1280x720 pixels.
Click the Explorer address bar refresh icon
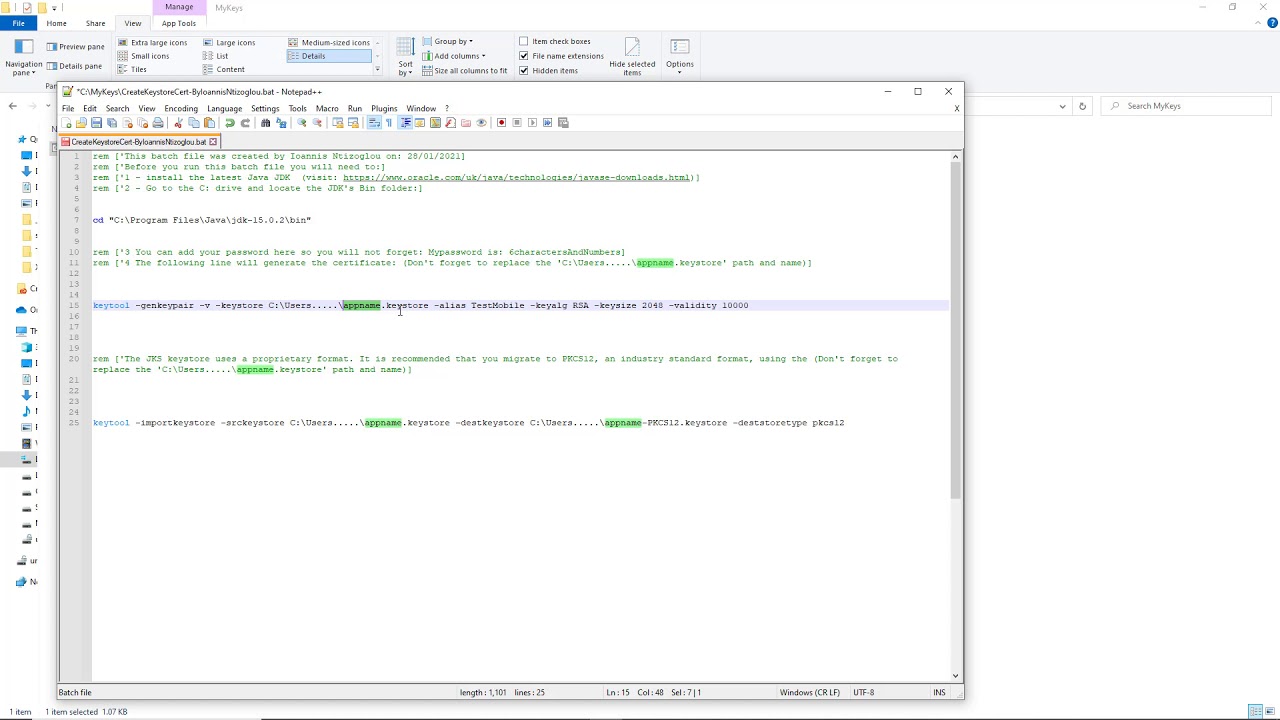(x=1082, y=106)
